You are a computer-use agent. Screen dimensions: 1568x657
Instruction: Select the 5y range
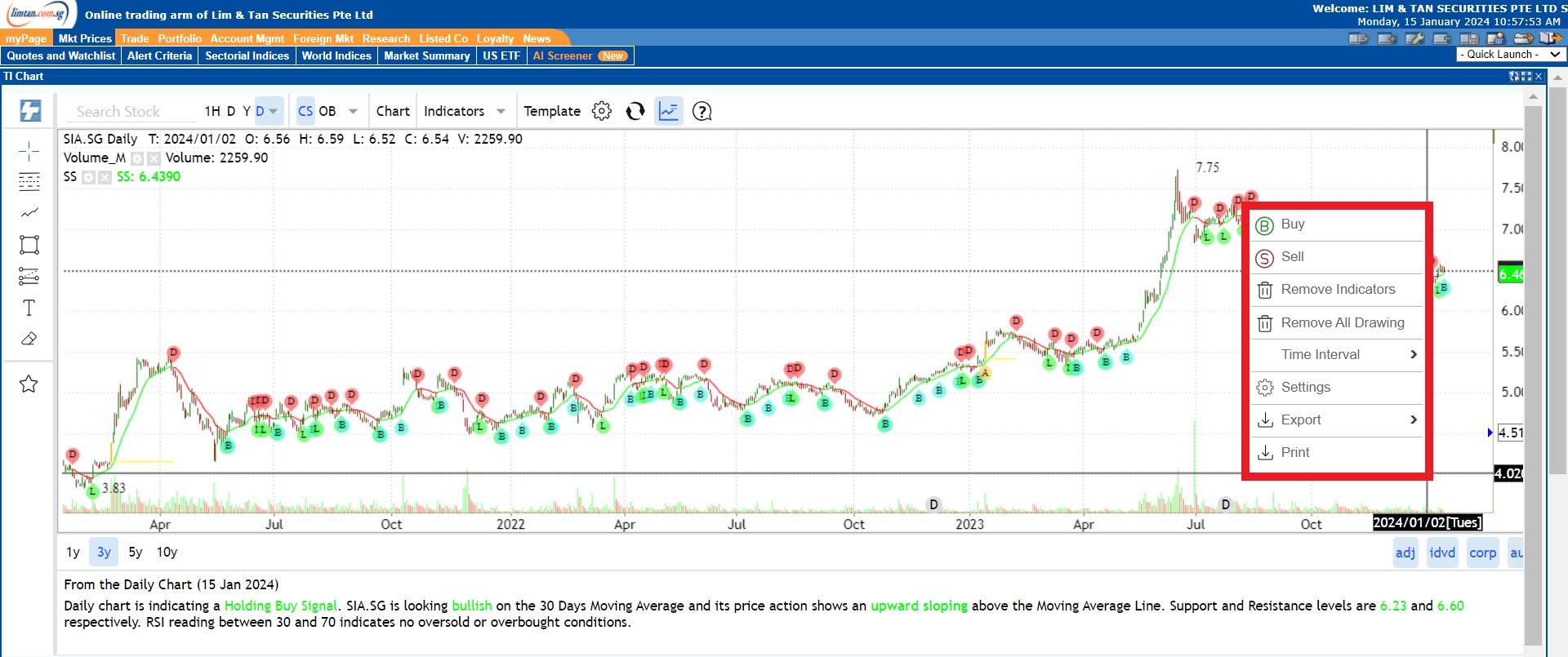(x=136, y=553)
